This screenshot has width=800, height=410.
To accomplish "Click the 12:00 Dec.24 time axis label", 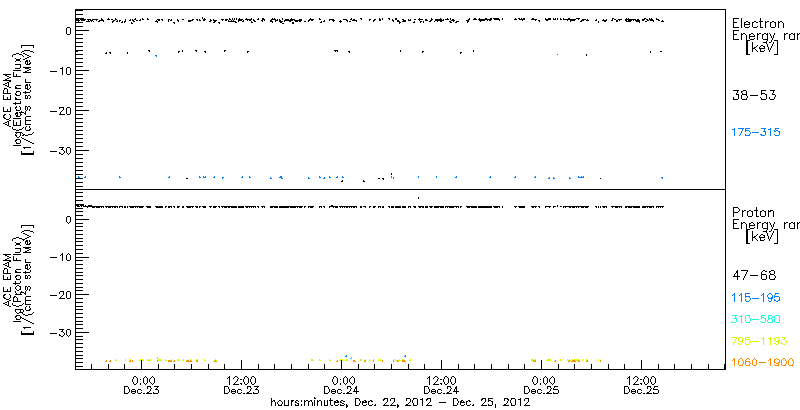I will coord(441,387).
